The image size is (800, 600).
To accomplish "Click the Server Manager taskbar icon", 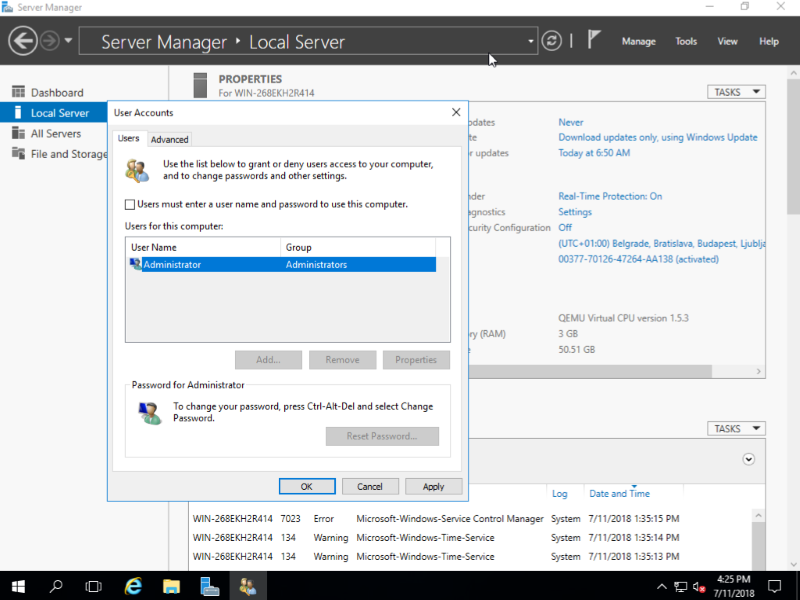I will coord(210,586).
